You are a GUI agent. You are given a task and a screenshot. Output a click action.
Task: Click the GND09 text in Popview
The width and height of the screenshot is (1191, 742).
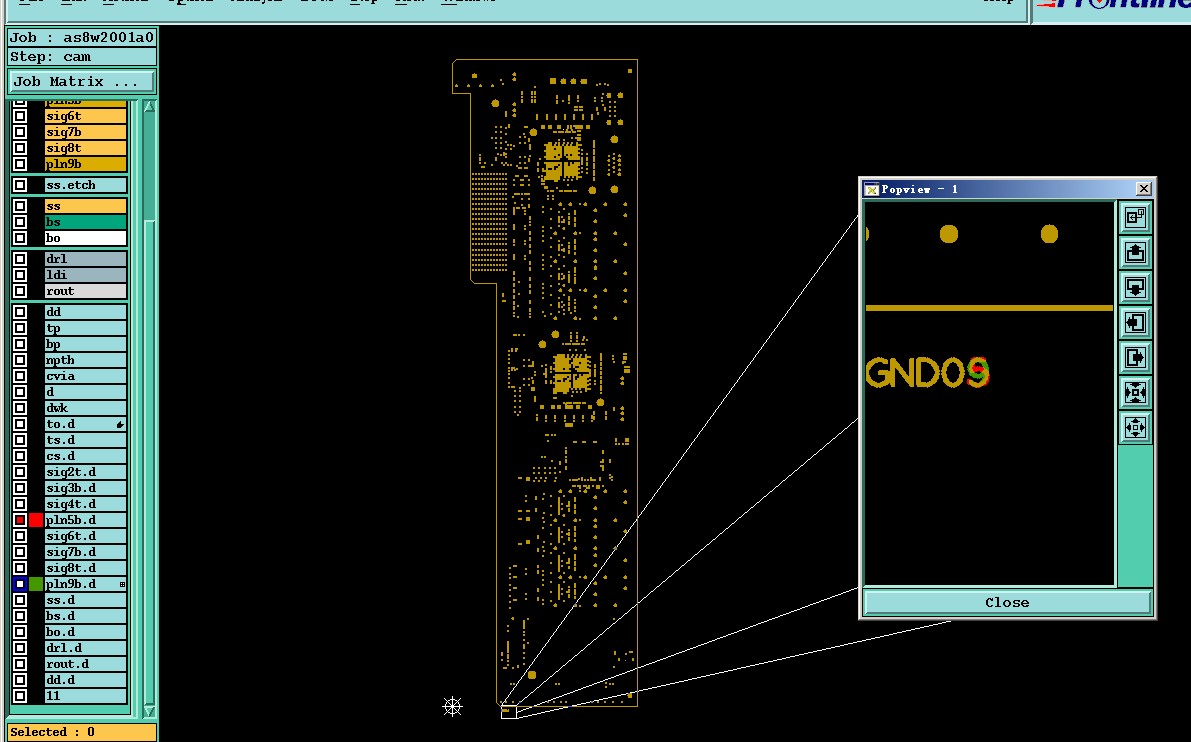[x=927, y=373]
